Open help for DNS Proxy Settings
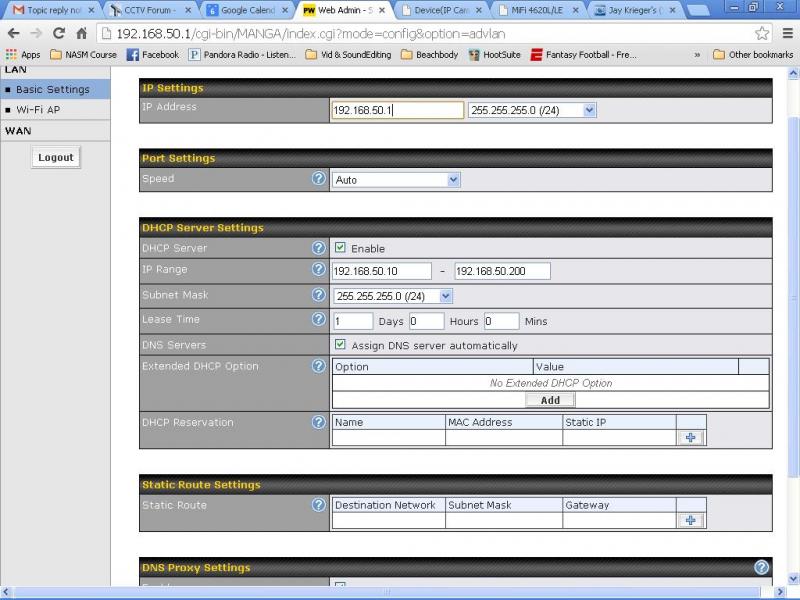Viewport: 800px width, 600px height. (761, 567)
